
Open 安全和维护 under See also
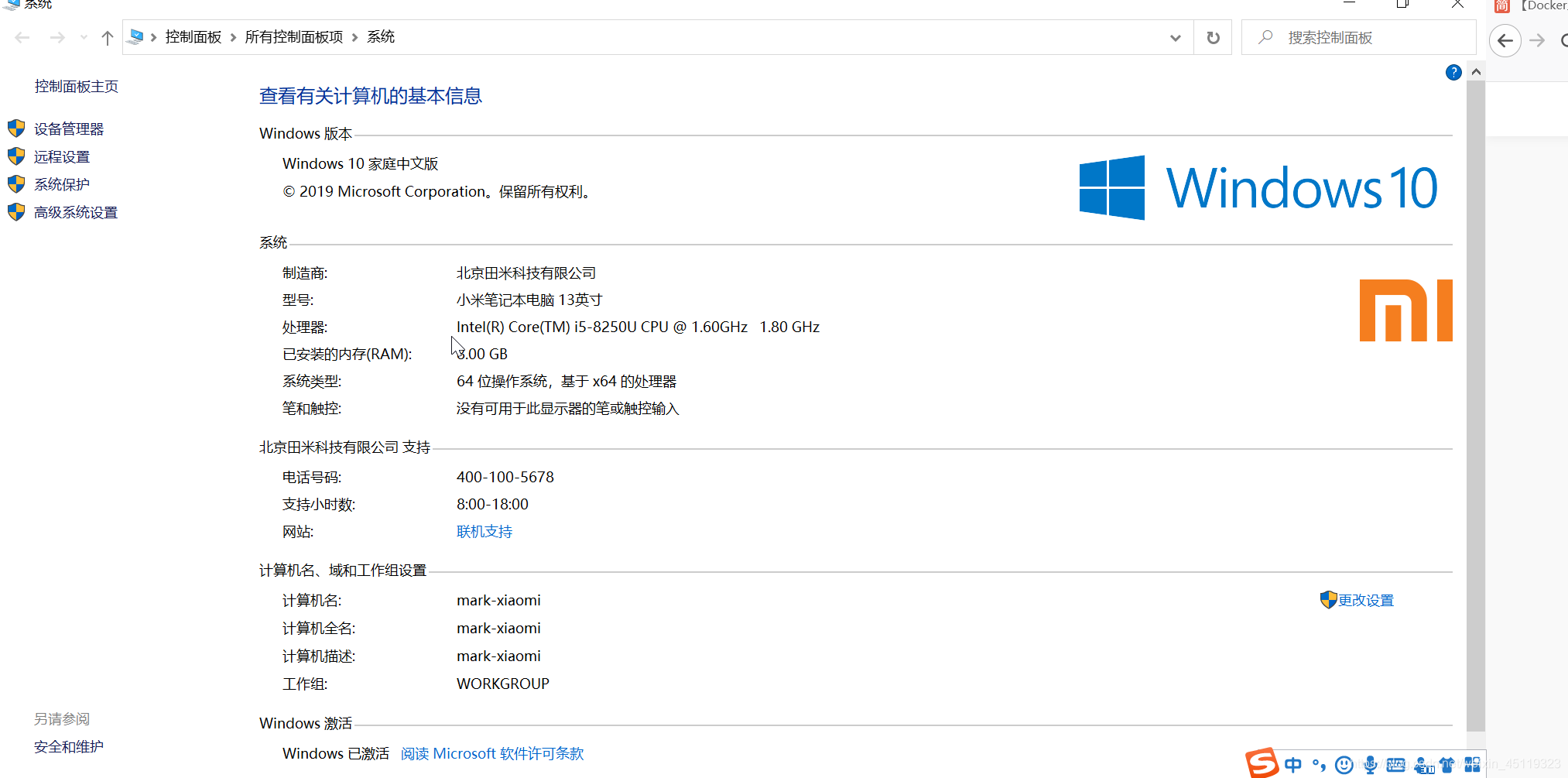pos(69,746)
